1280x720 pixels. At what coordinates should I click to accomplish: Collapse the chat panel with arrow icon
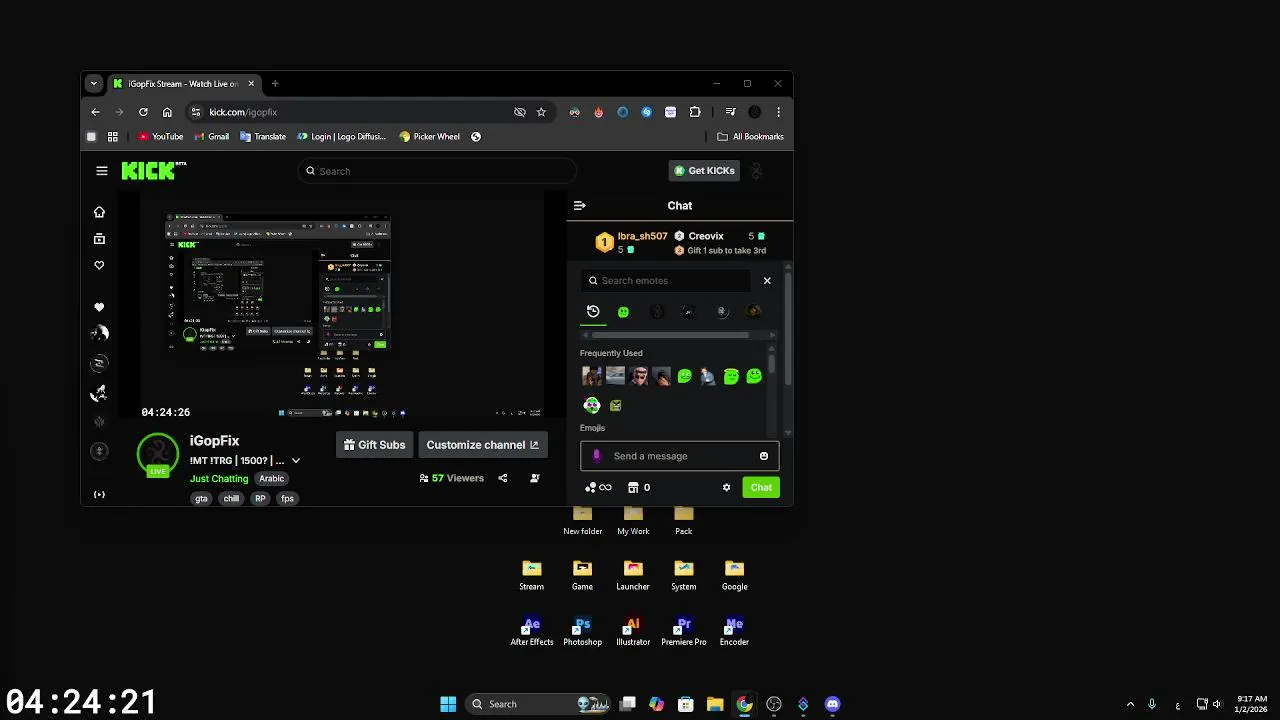[579, 205]
